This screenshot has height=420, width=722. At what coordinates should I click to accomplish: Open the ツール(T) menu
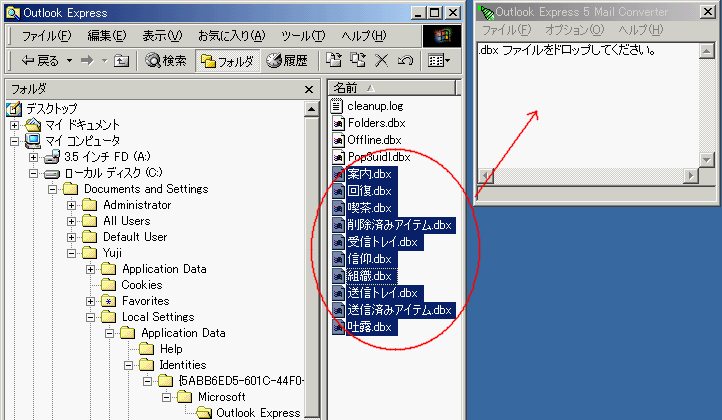coord(303,35)
